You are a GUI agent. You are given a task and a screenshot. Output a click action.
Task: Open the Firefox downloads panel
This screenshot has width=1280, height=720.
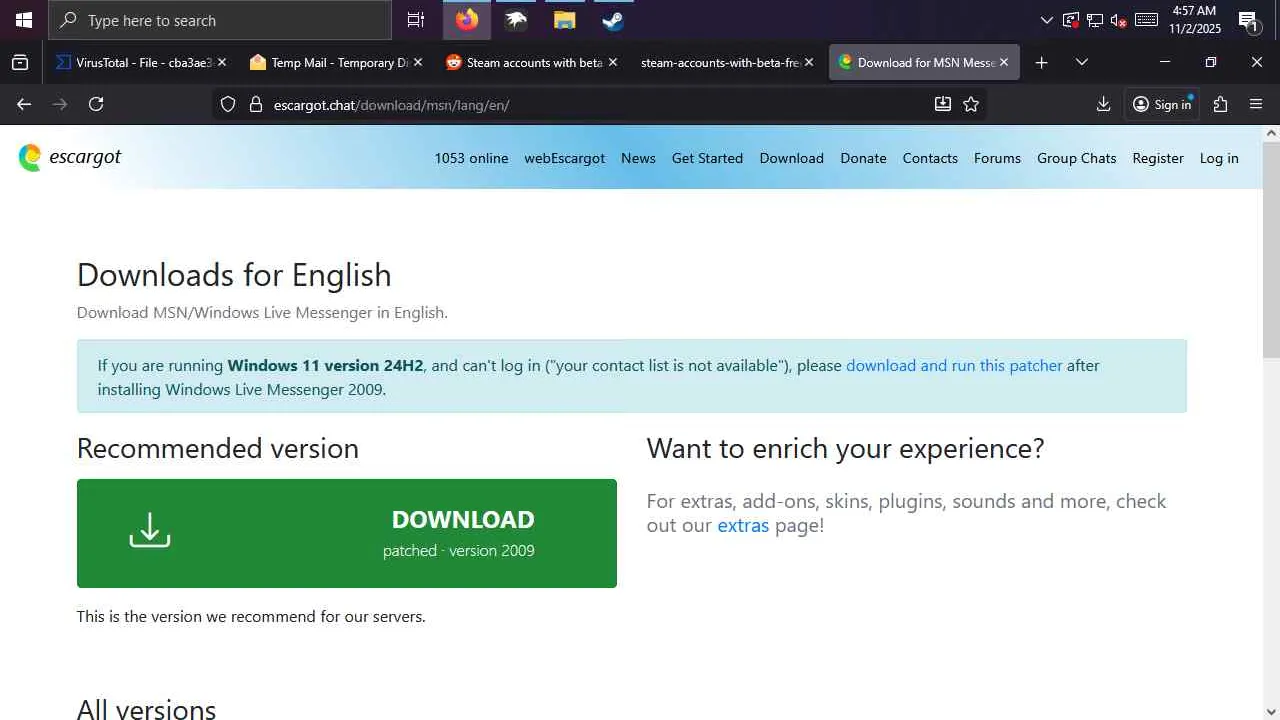pyautogui.click(x=1103, y=104)
